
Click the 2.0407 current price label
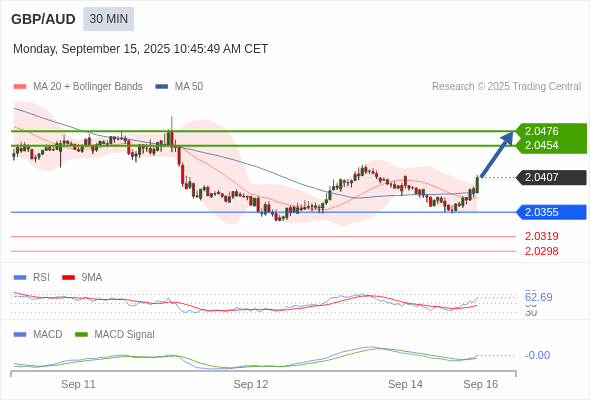click(550, 177)
